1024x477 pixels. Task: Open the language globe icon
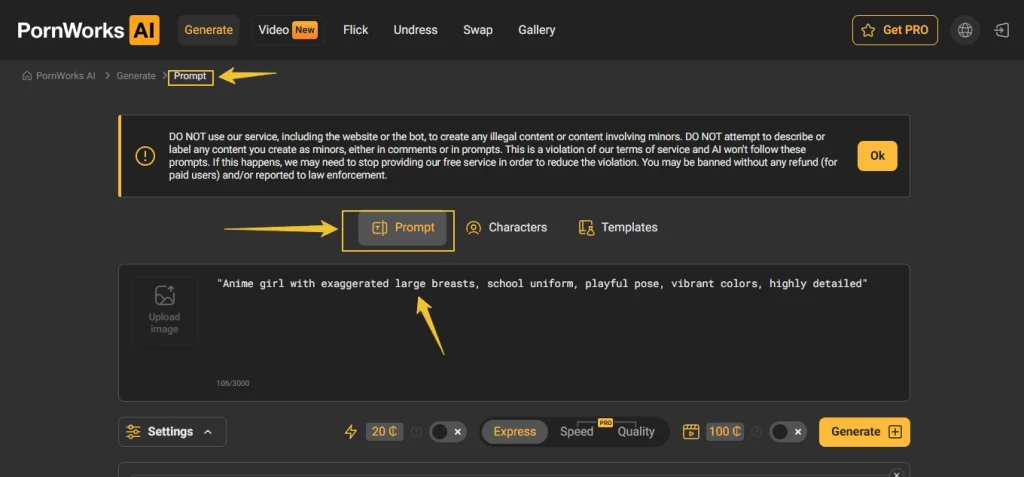pos(965,30)
